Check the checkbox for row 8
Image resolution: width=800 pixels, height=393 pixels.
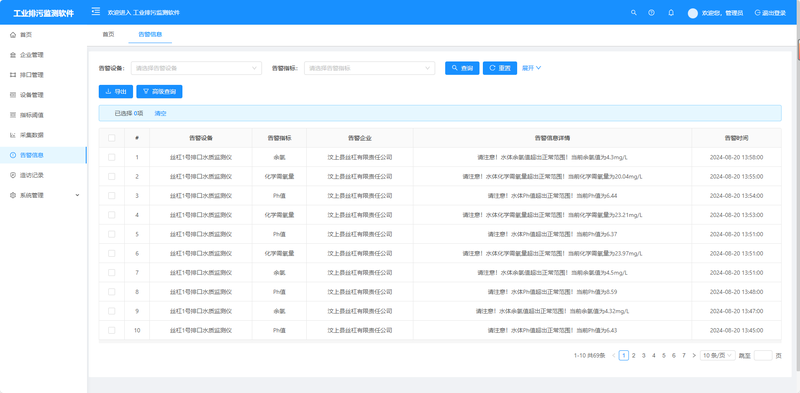pyautogui.click(x=112, y=292)
